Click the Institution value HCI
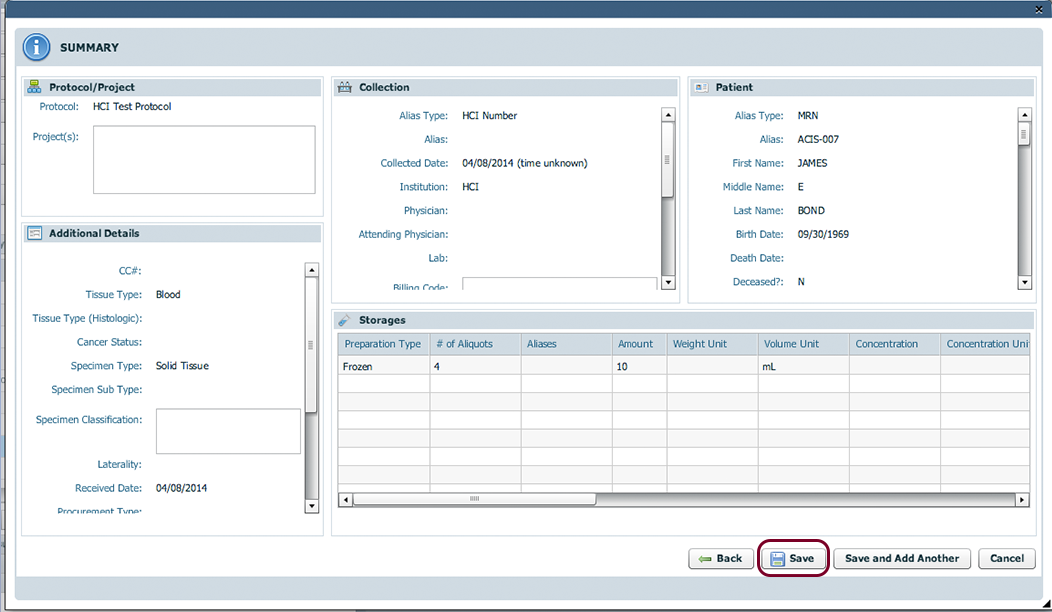This screenshot has height=612, width=1052. (470, 187)
